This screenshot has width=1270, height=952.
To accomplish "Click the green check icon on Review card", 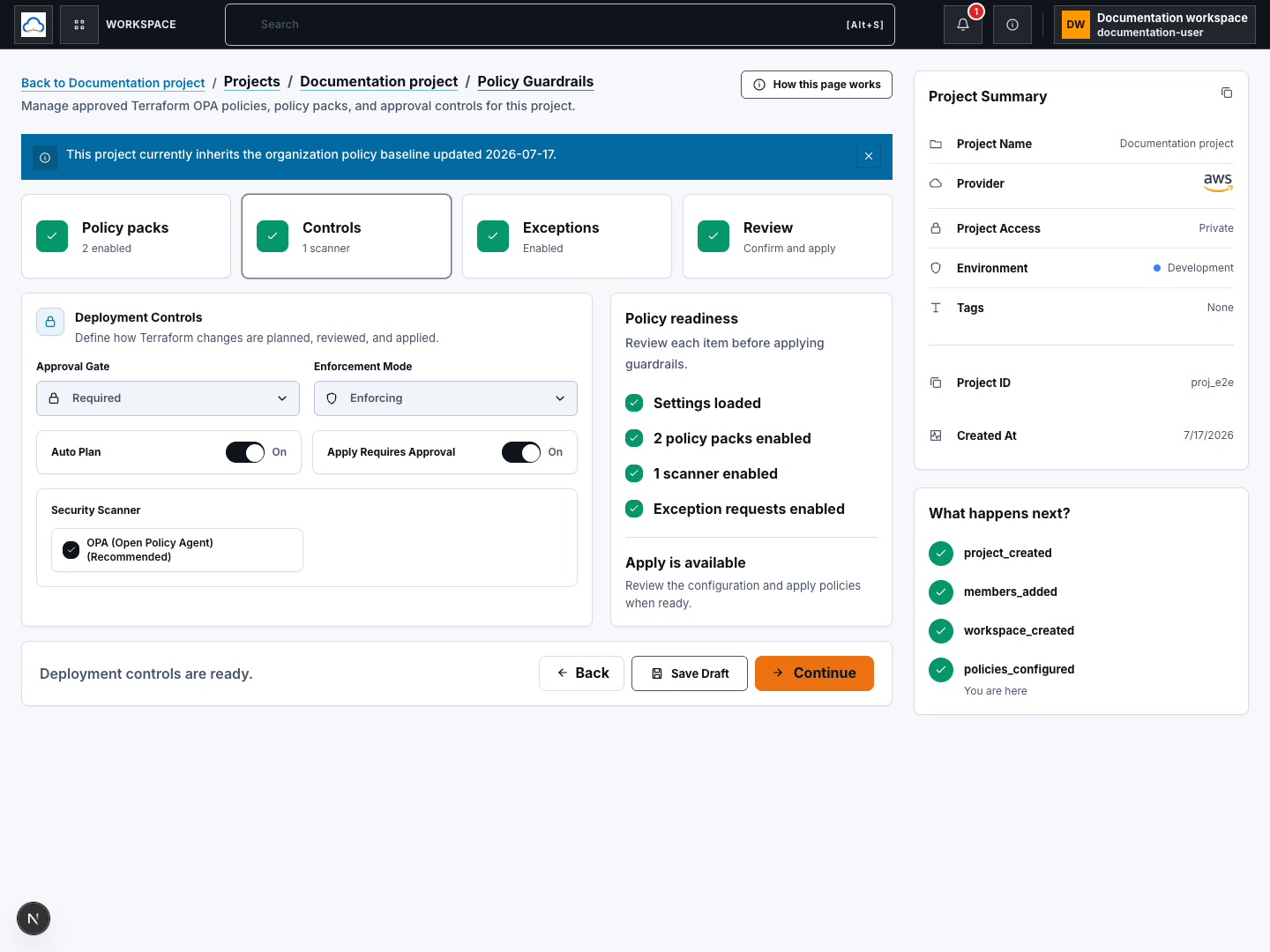I will tap(713, 236).
